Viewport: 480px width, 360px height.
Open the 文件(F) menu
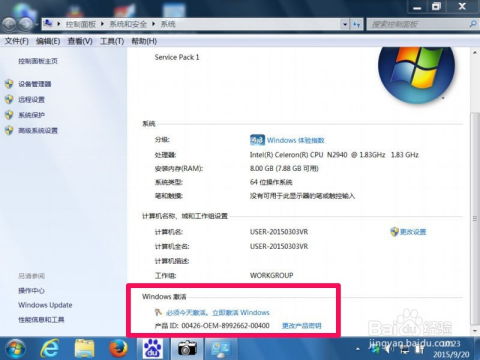[x=17, y=41]
